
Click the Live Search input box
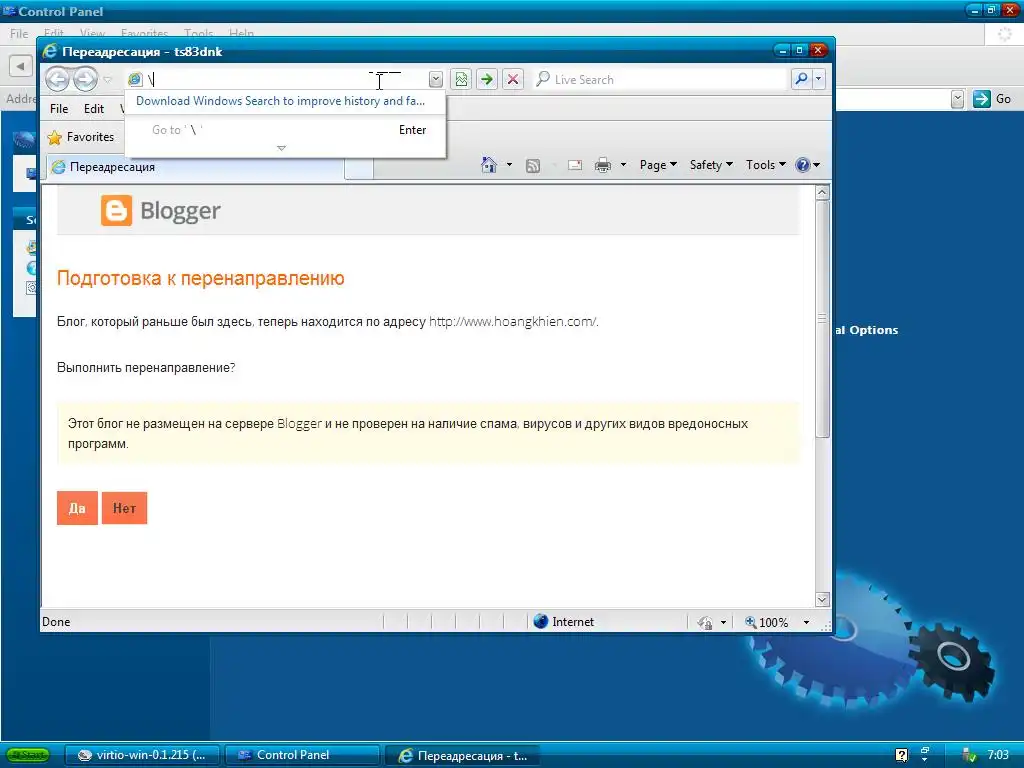tap(660, 80)
